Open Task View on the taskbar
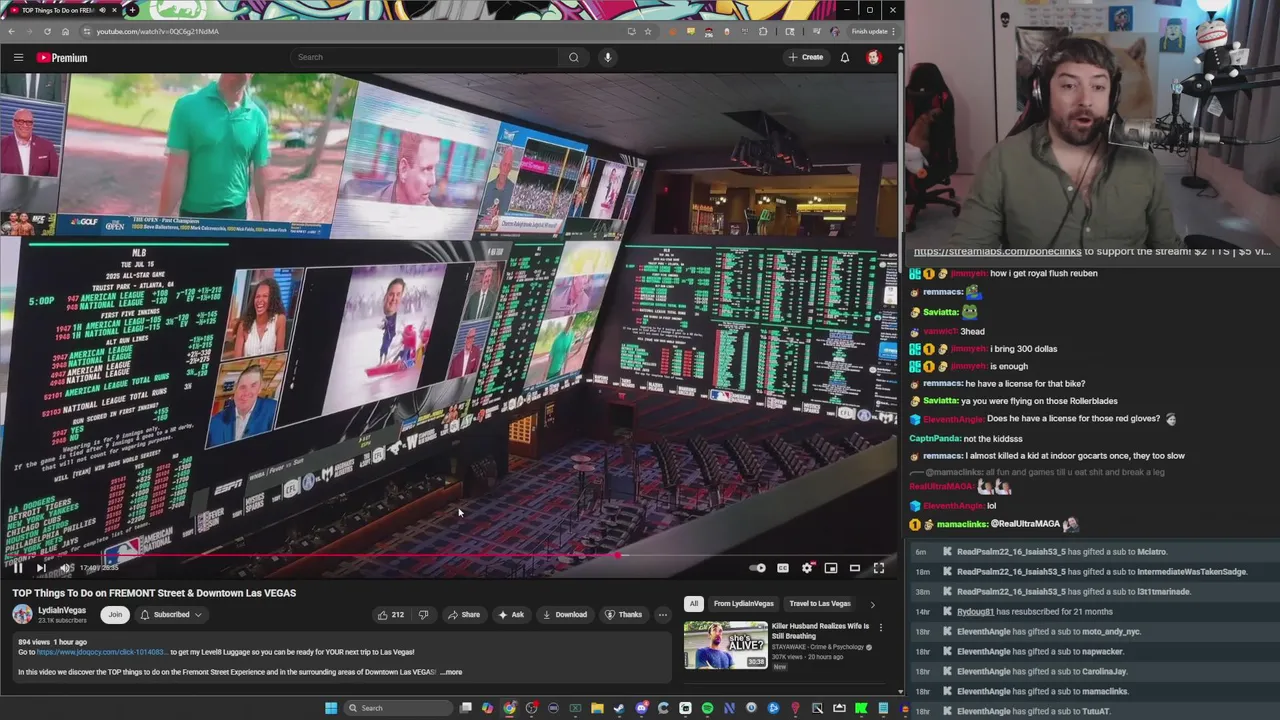This screenshot has width=1280, height=720. click(466, 708)
